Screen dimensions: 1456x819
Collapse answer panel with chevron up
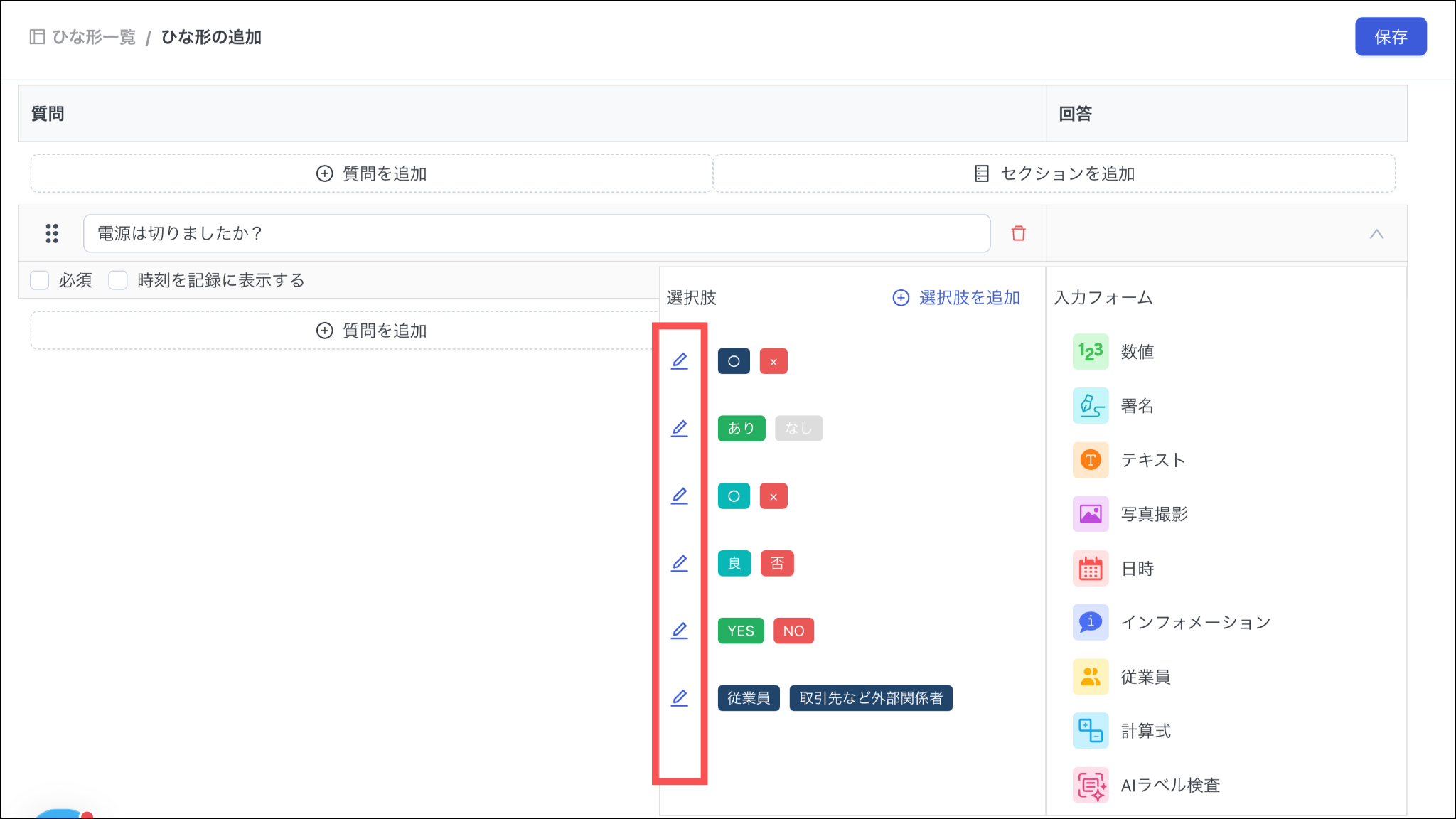pos(1376,234)
